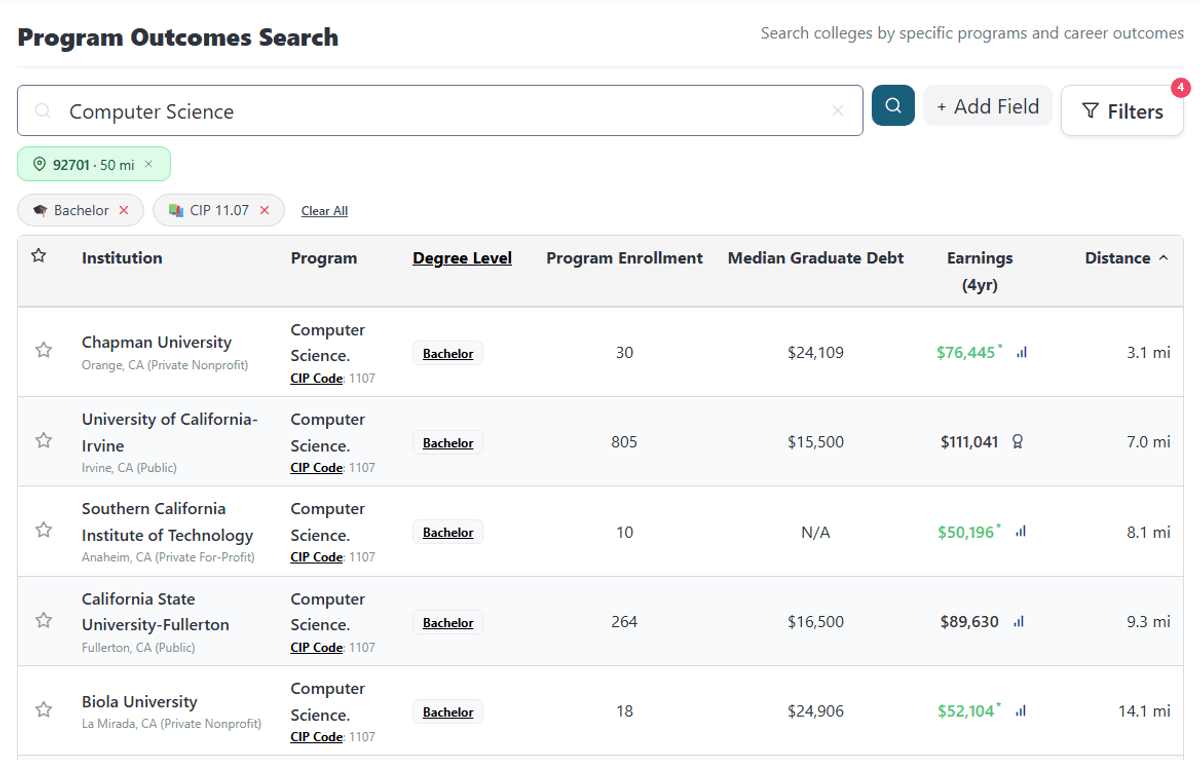This screenshot has height=760, width=1200.
Task: Click the N/A median debt cell
Action: coord(816,532)
